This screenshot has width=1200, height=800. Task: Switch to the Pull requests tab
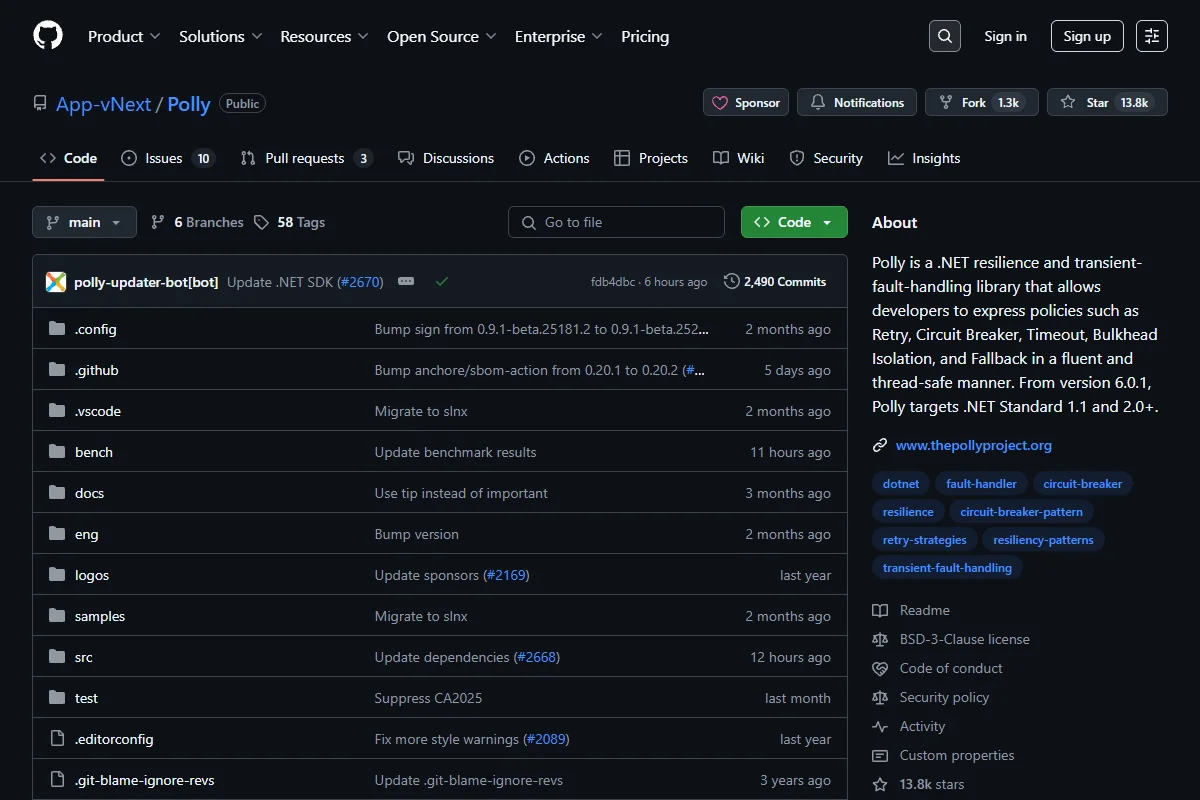pos(307,158)
